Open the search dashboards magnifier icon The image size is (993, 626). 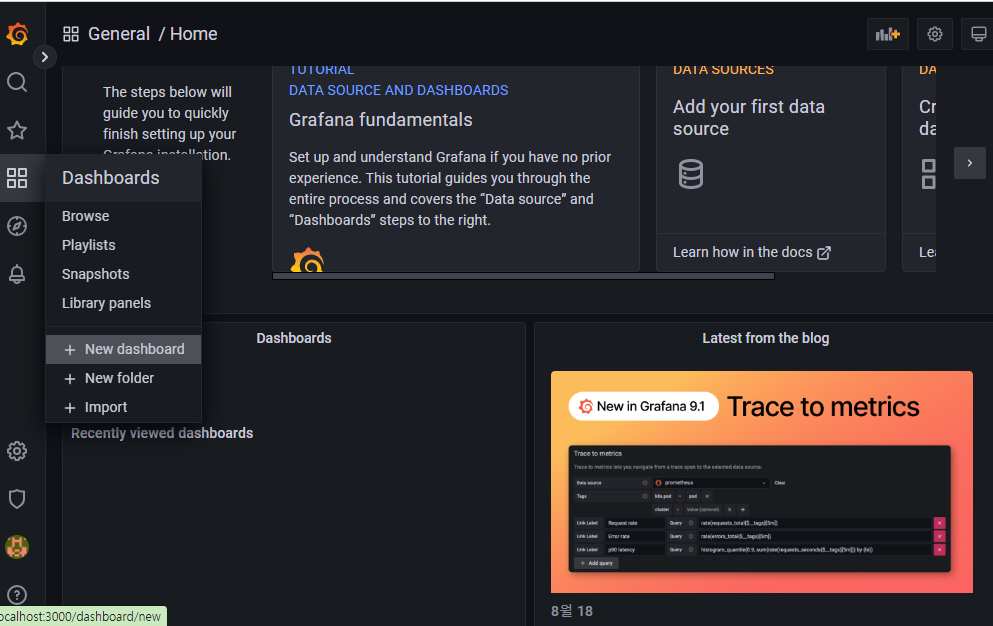pos(17,82)
